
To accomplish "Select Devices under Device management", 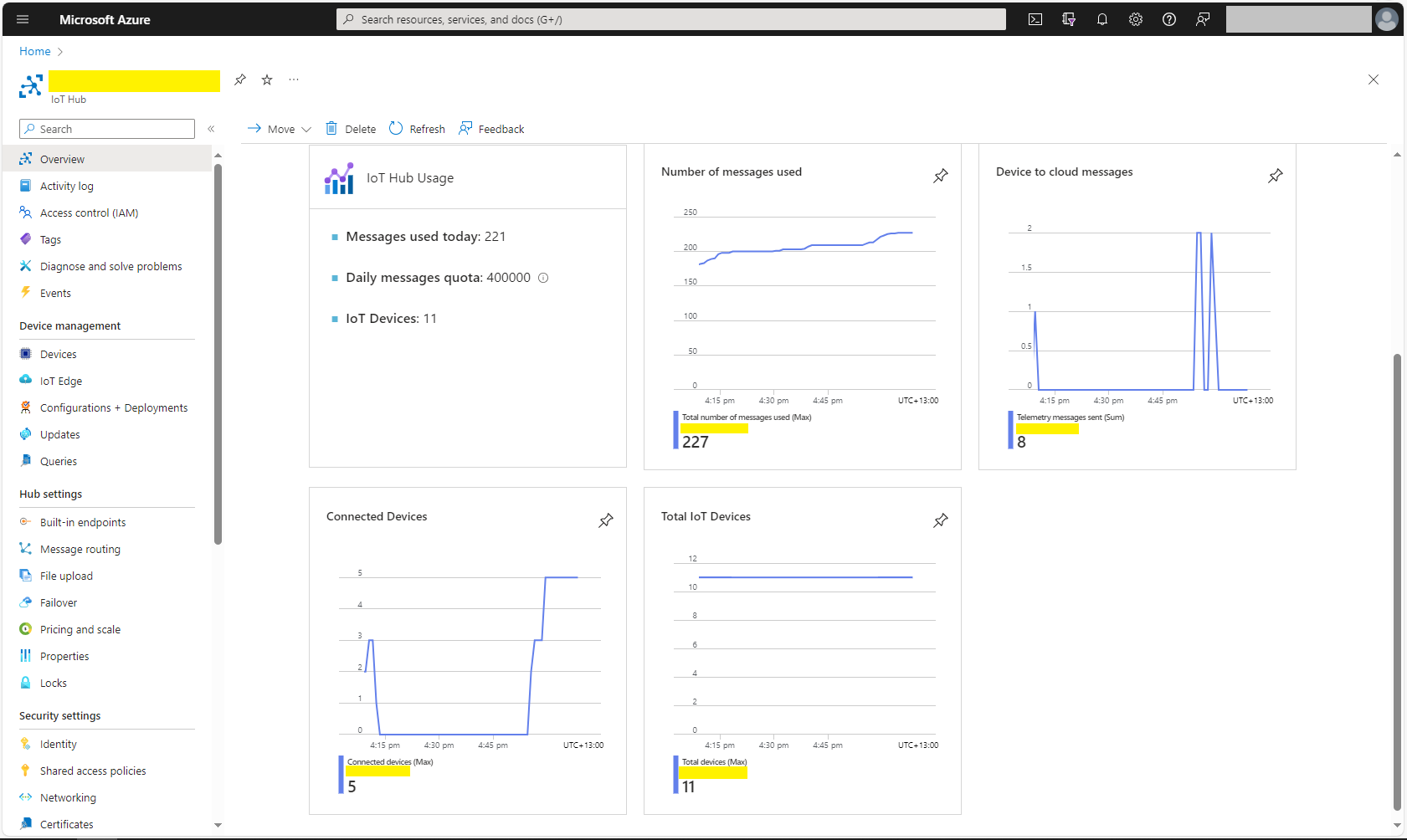I will click(59, 354).
